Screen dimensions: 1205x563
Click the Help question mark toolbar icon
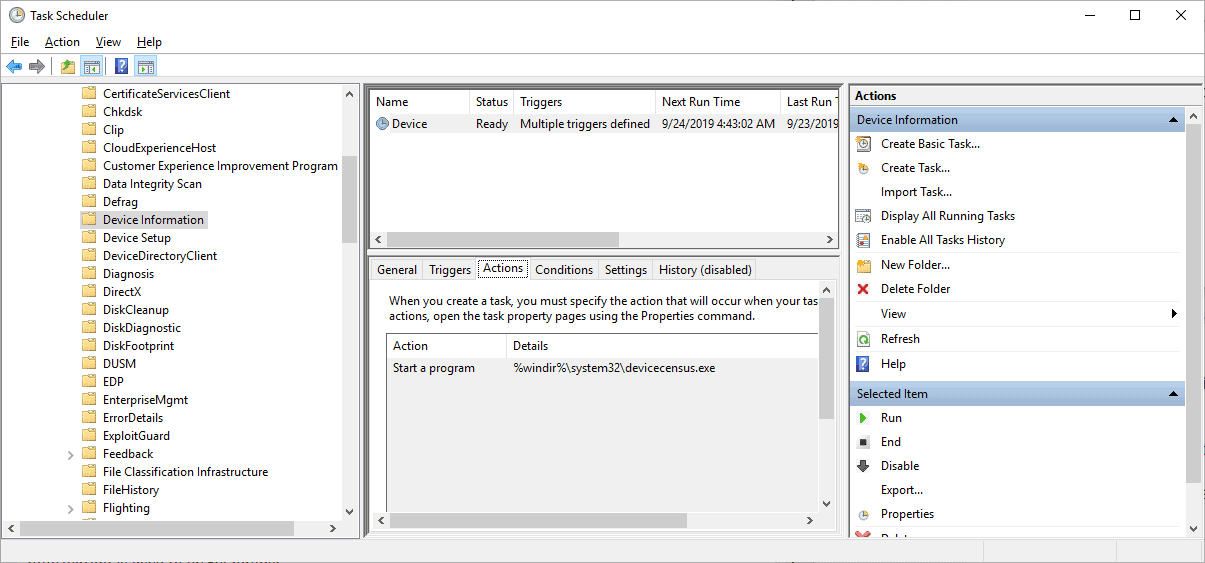tap(121, 67)
